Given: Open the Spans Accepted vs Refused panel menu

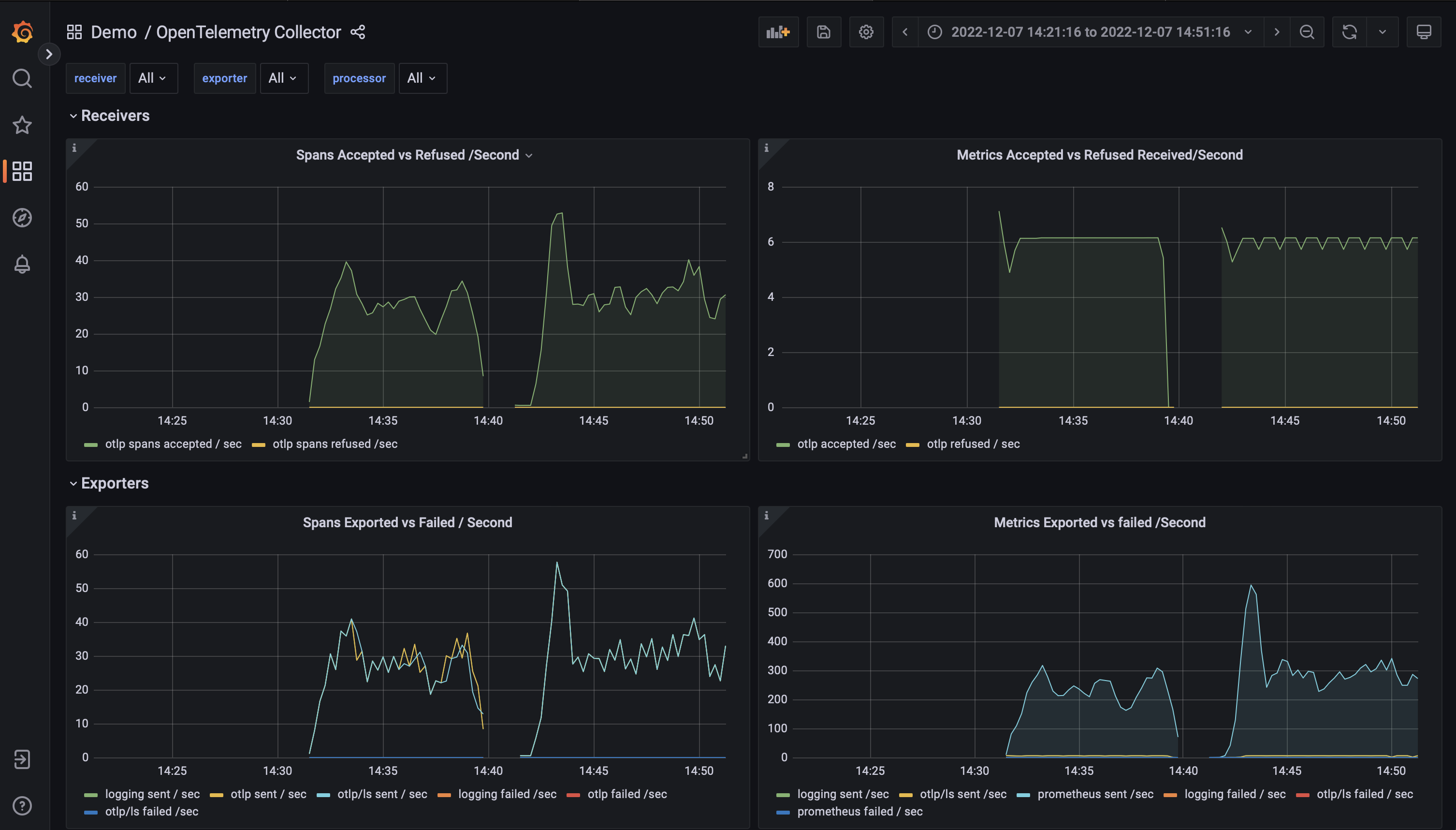Looking at the screenshot, I should (529, 154).
